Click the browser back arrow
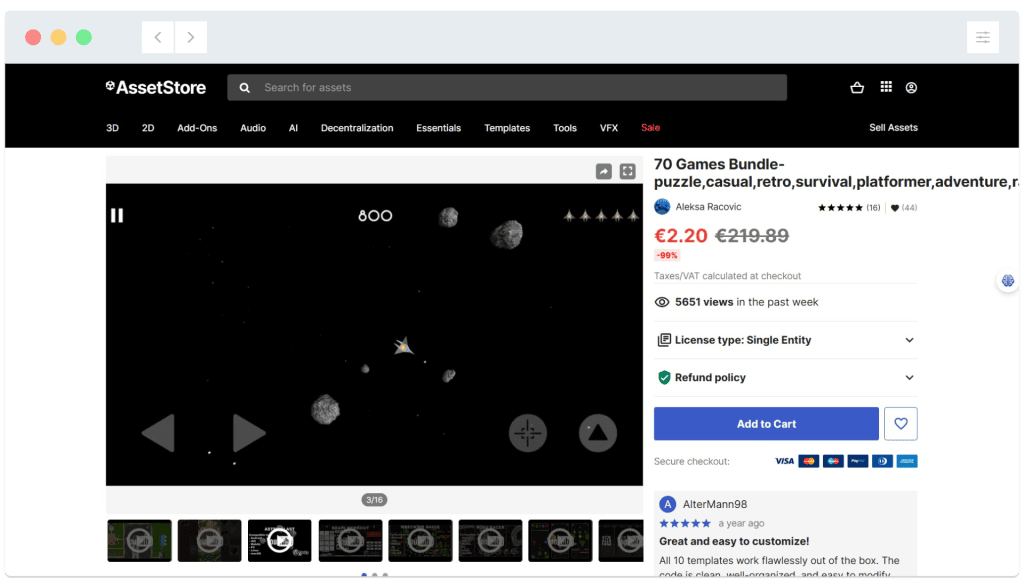 [x=158, y=37]
